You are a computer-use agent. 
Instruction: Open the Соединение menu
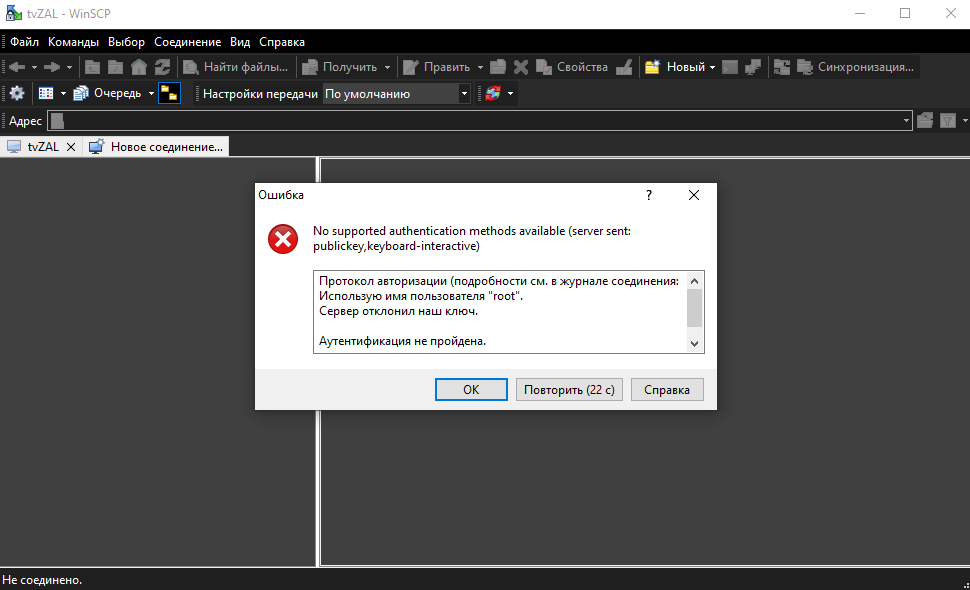click(x=187, y=42)
